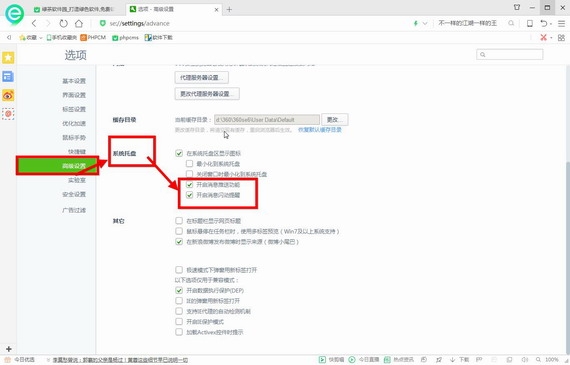Select 标签设置 in the settings menu
Viewport: 570px width, 365px height.
click(x=74, y=109)
